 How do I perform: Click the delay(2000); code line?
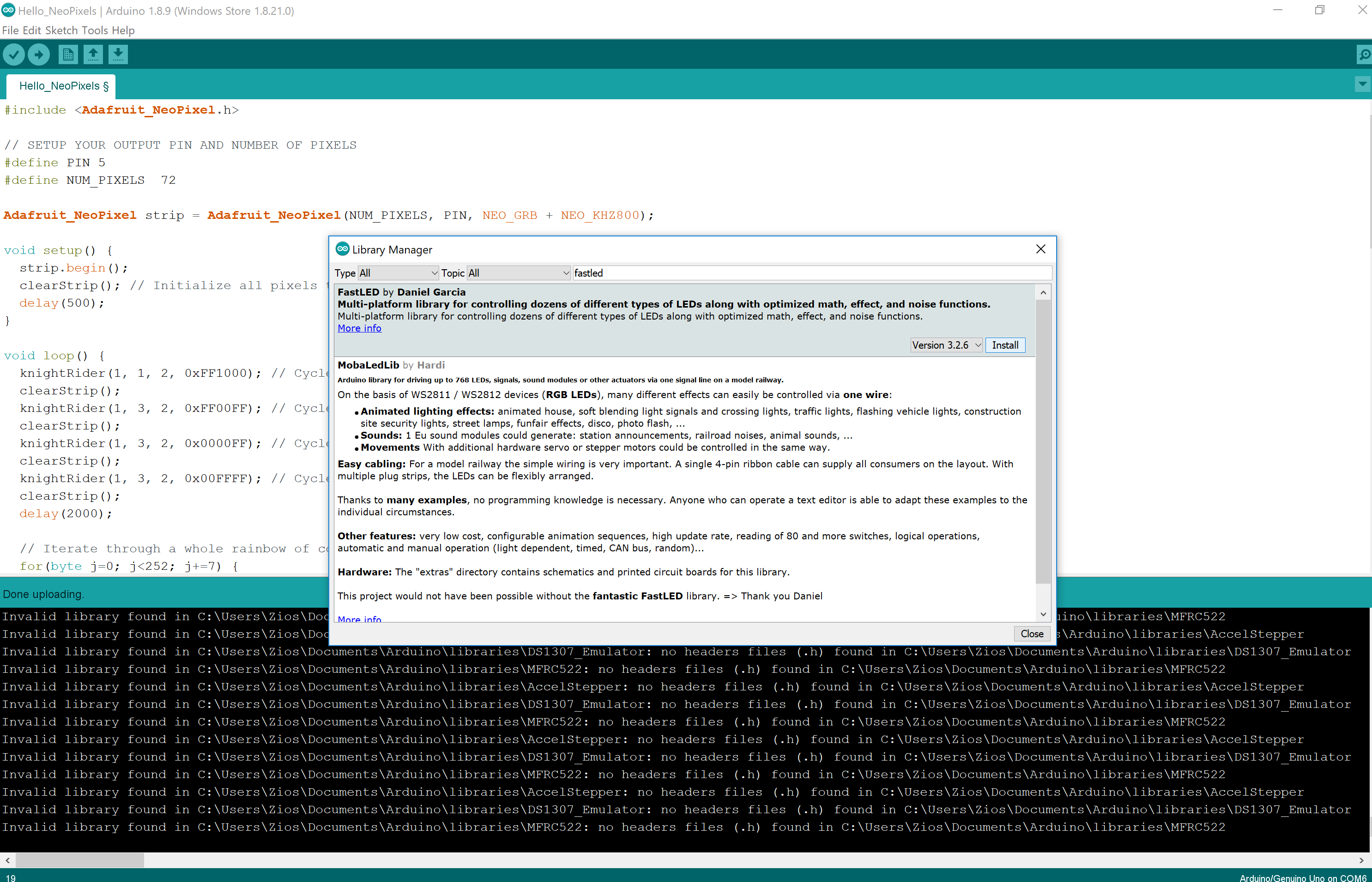(66, 514)
